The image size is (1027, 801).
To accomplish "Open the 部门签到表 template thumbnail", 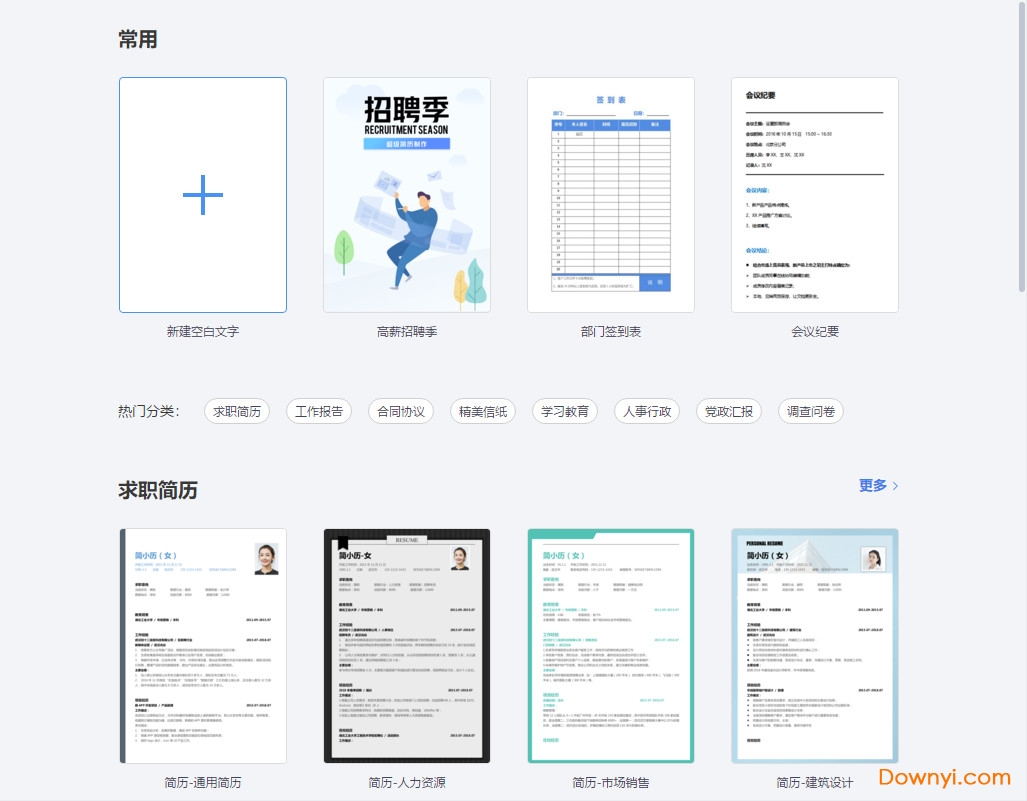I will (611, 195).
